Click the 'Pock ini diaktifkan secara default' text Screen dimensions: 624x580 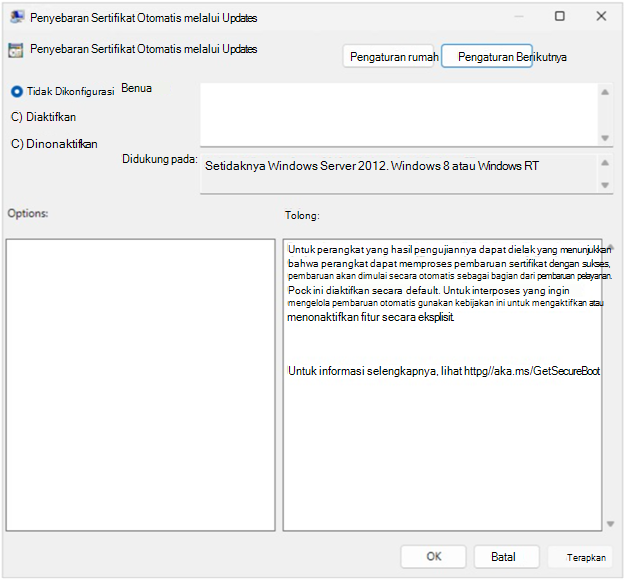[363, 290]
